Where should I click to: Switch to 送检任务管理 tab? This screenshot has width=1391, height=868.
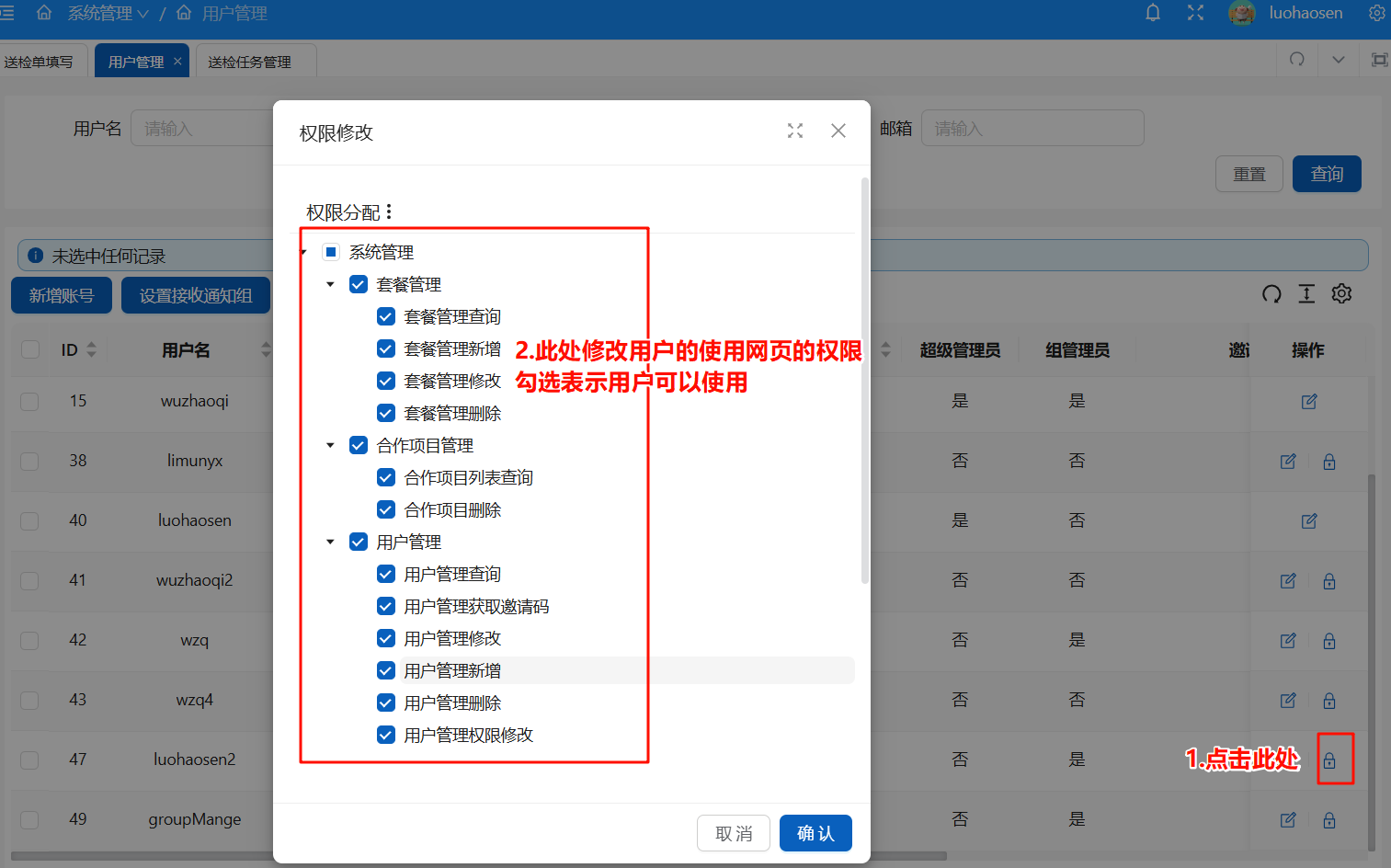pos(250,62)
